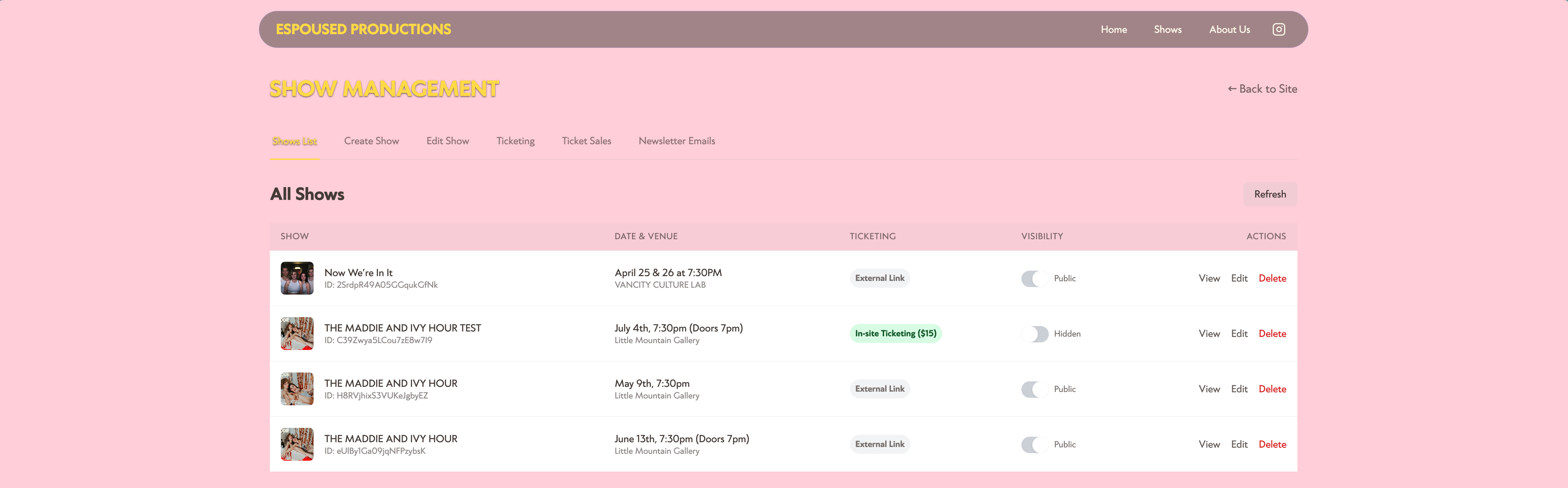The image size is (1568, 488).
Task: Open the Ticket Sales tab
Action: (586, 141)
